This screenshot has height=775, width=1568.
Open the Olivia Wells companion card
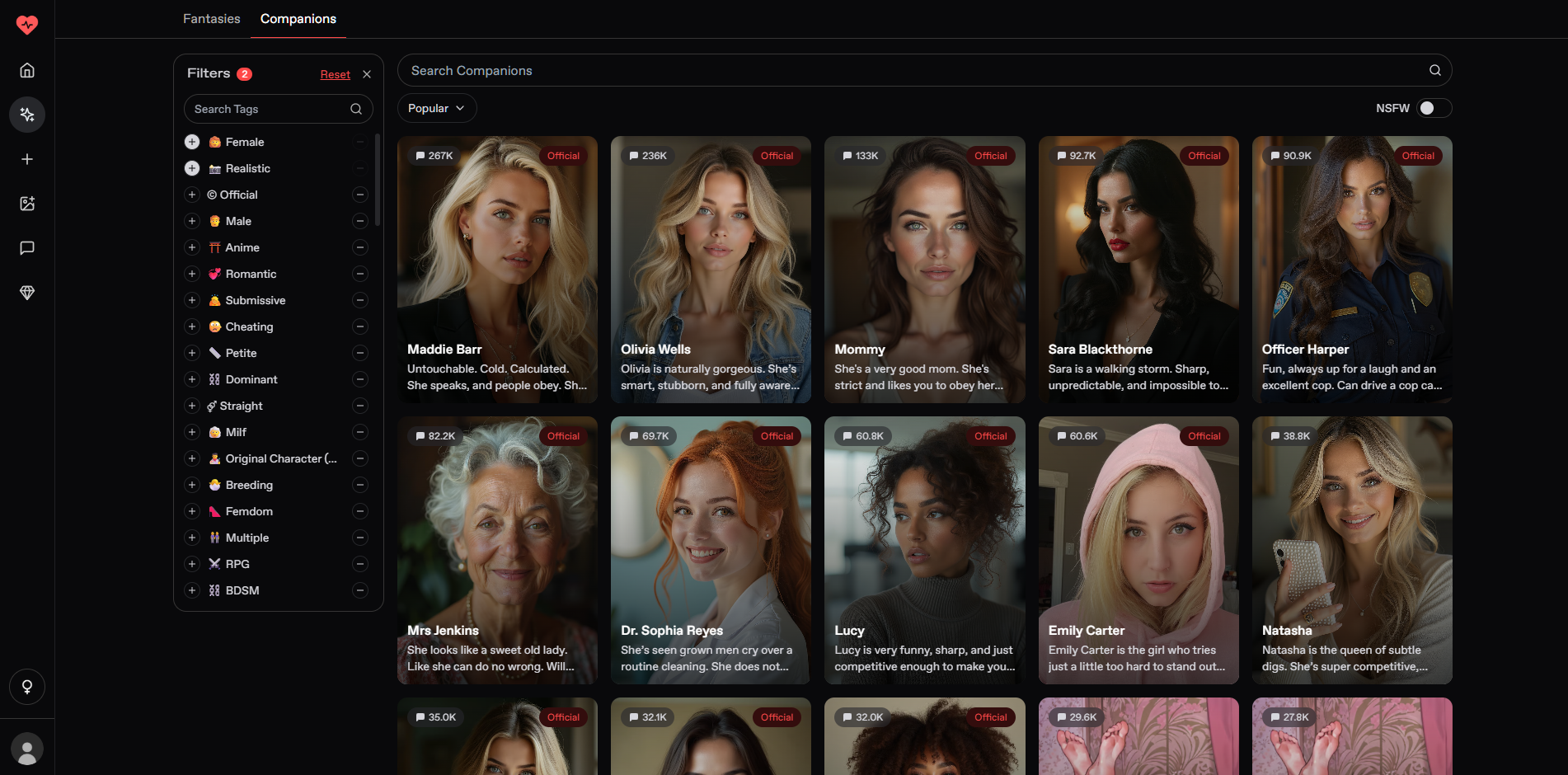click(x=711, y=270)
